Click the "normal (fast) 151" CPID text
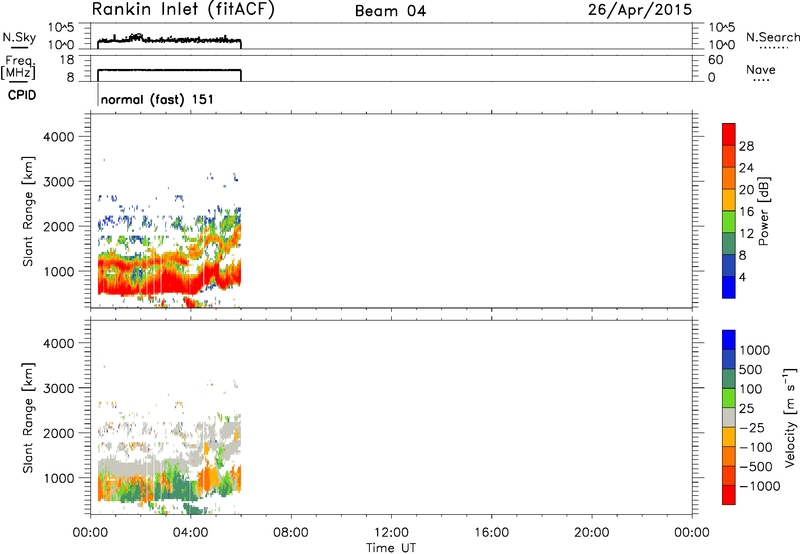Screen dimensions: 800x554 157,99
